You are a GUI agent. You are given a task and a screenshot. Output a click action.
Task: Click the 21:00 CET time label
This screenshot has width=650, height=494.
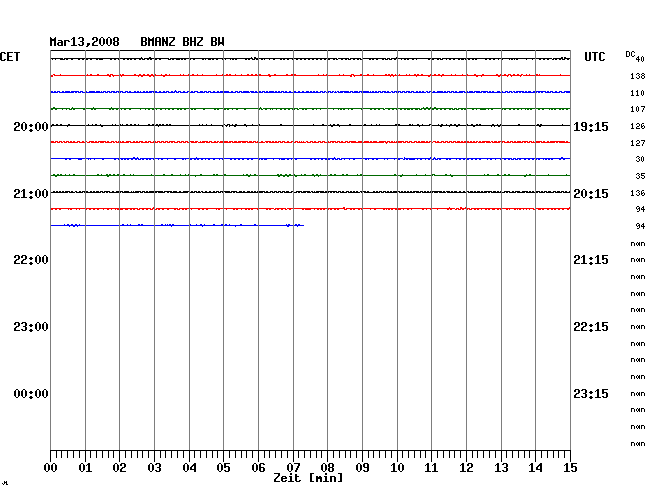click(31, 194)
